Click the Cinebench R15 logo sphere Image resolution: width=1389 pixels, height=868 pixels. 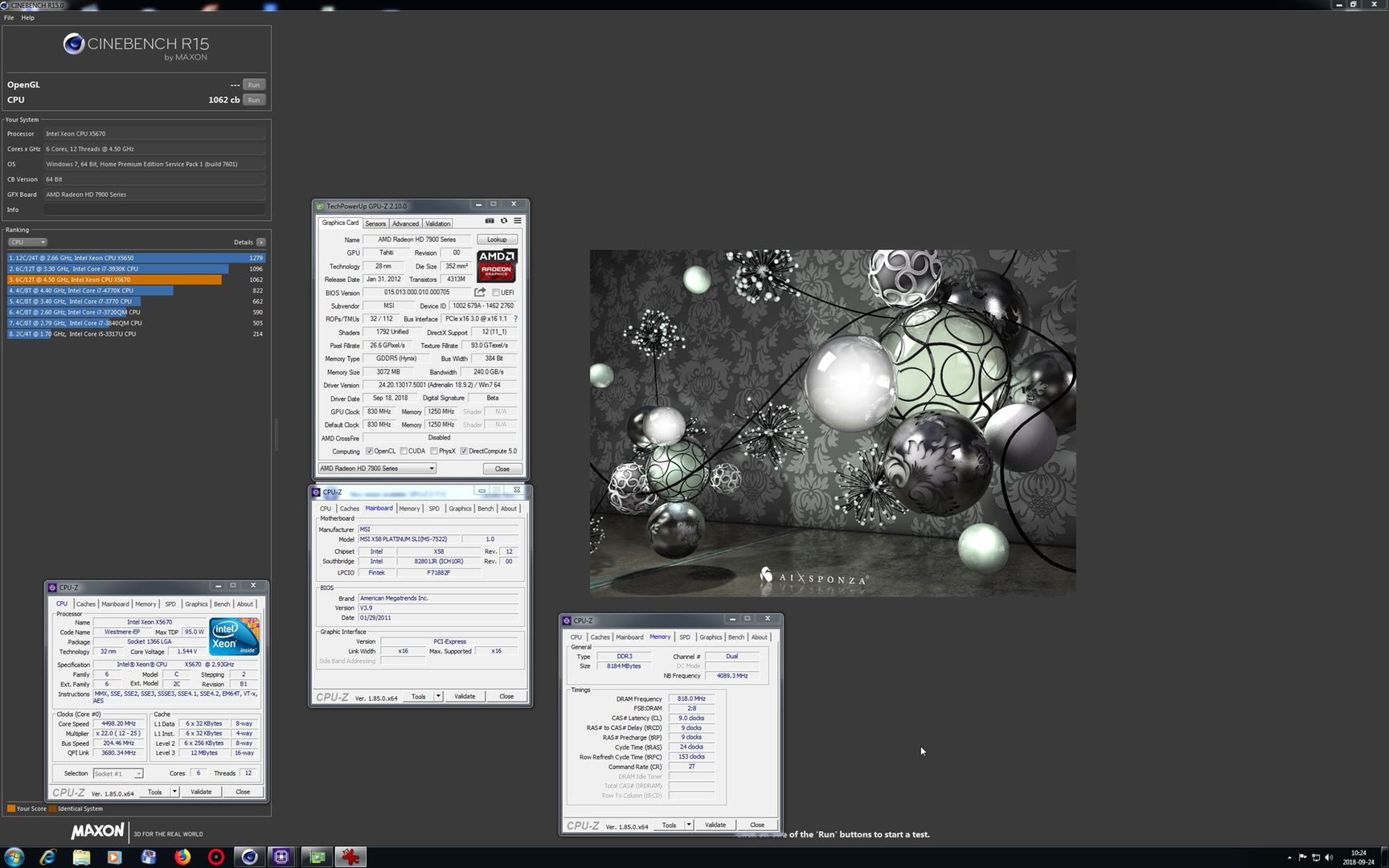pyautogui.click(x=74, y=43)
